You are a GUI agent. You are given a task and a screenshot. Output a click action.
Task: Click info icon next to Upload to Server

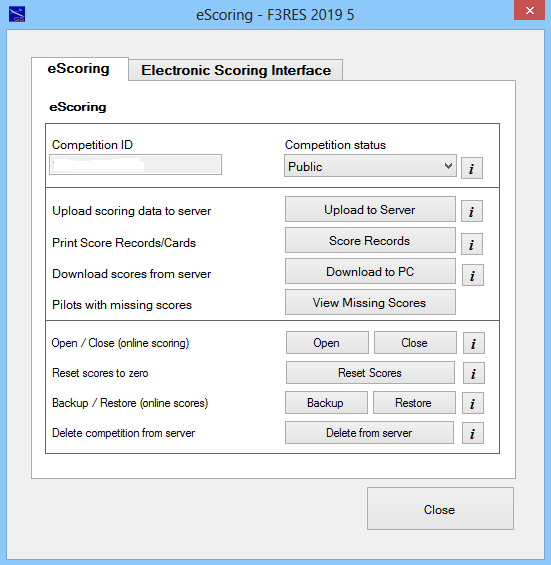pos(472,211)
